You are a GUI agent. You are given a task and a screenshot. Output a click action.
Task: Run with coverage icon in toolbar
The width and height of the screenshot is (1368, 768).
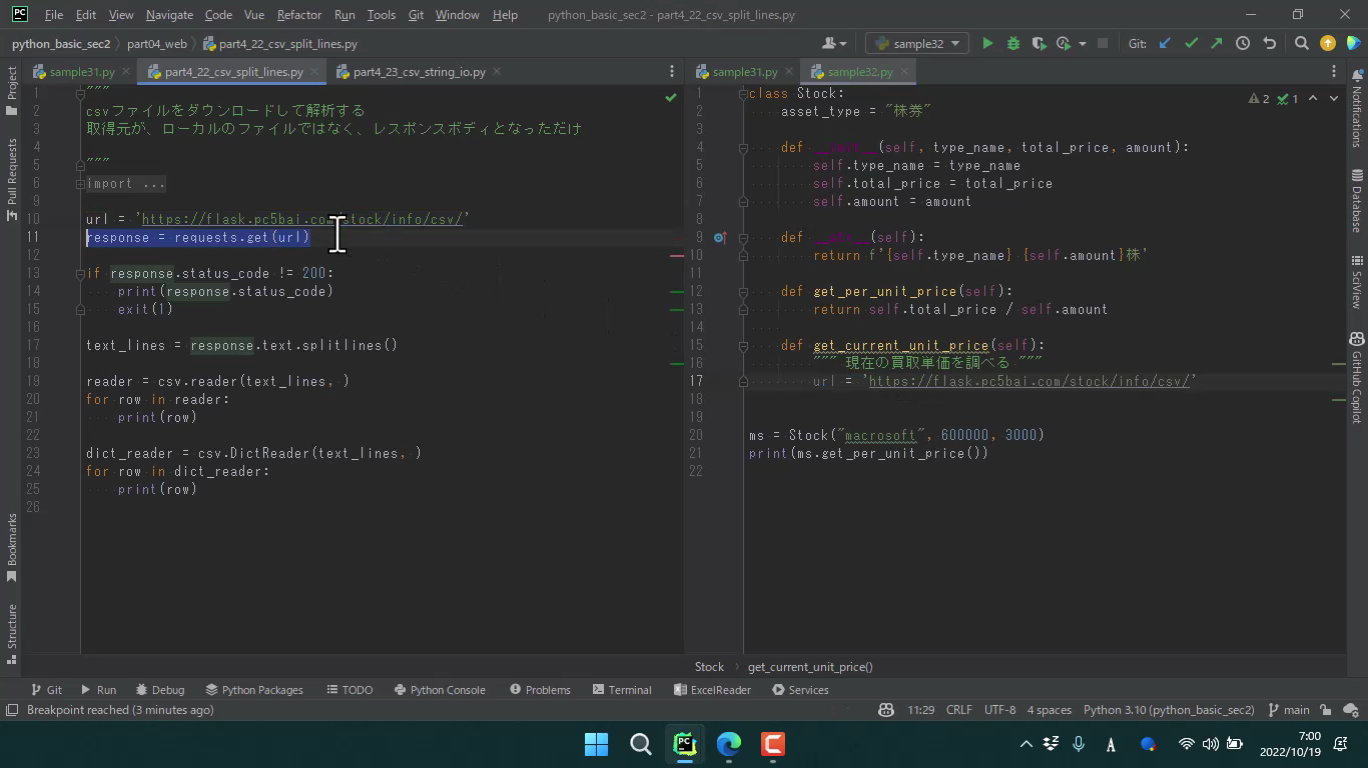[x=1039, y=43]
